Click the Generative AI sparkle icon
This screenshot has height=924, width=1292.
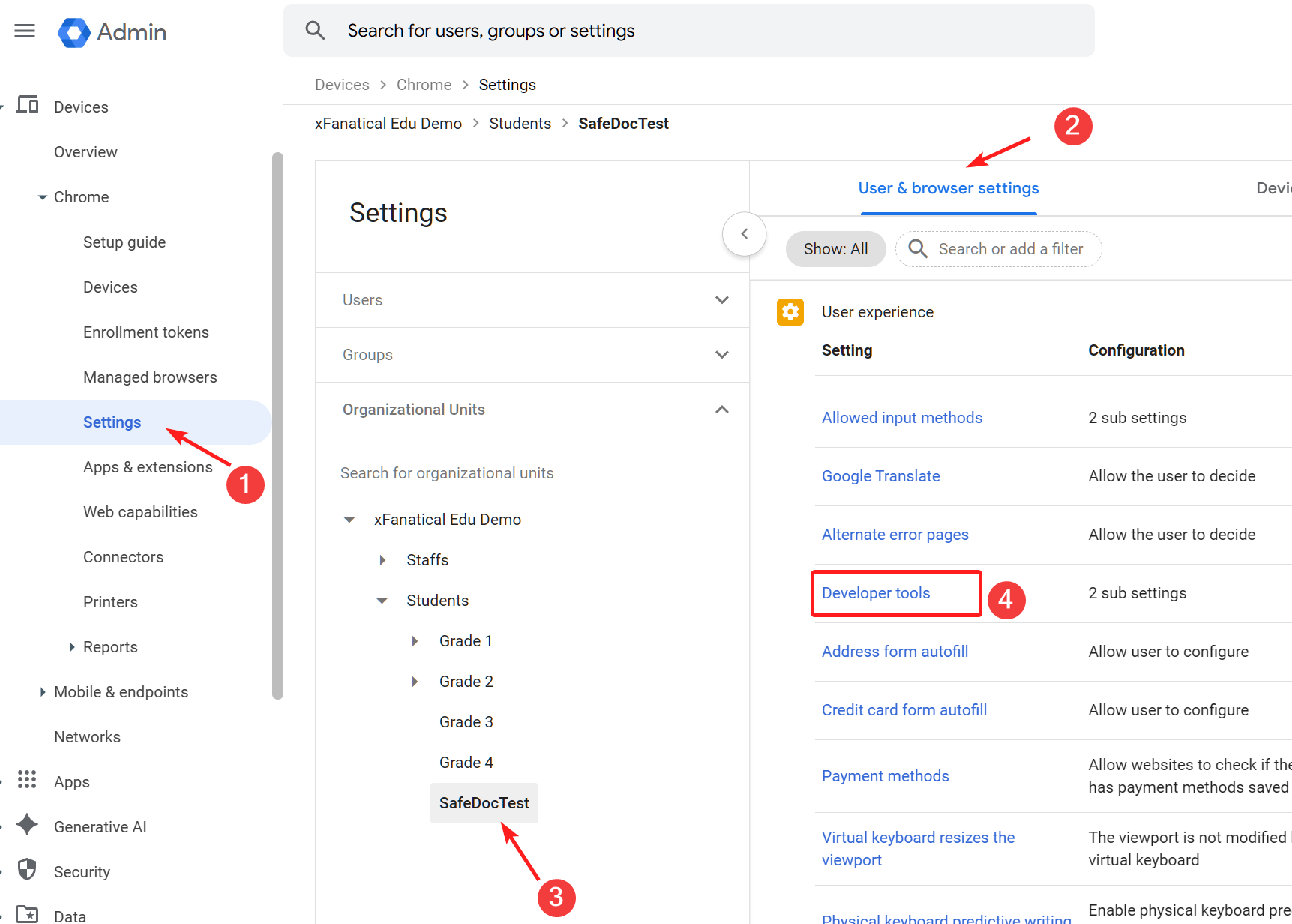tap(27, 825)
